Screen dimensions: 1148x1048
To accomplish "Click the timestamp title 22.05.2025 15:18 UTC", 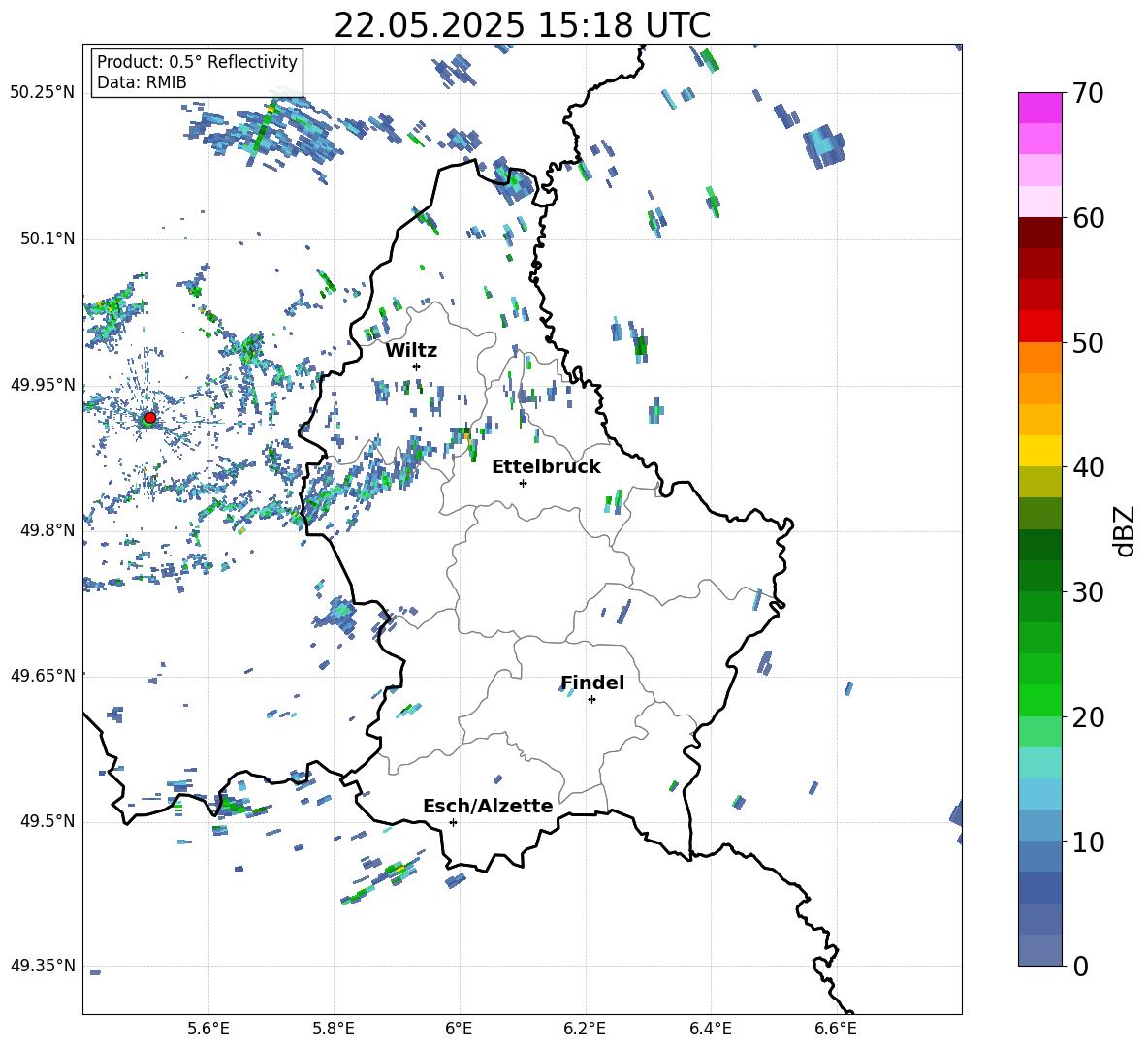I will (522, 25).
